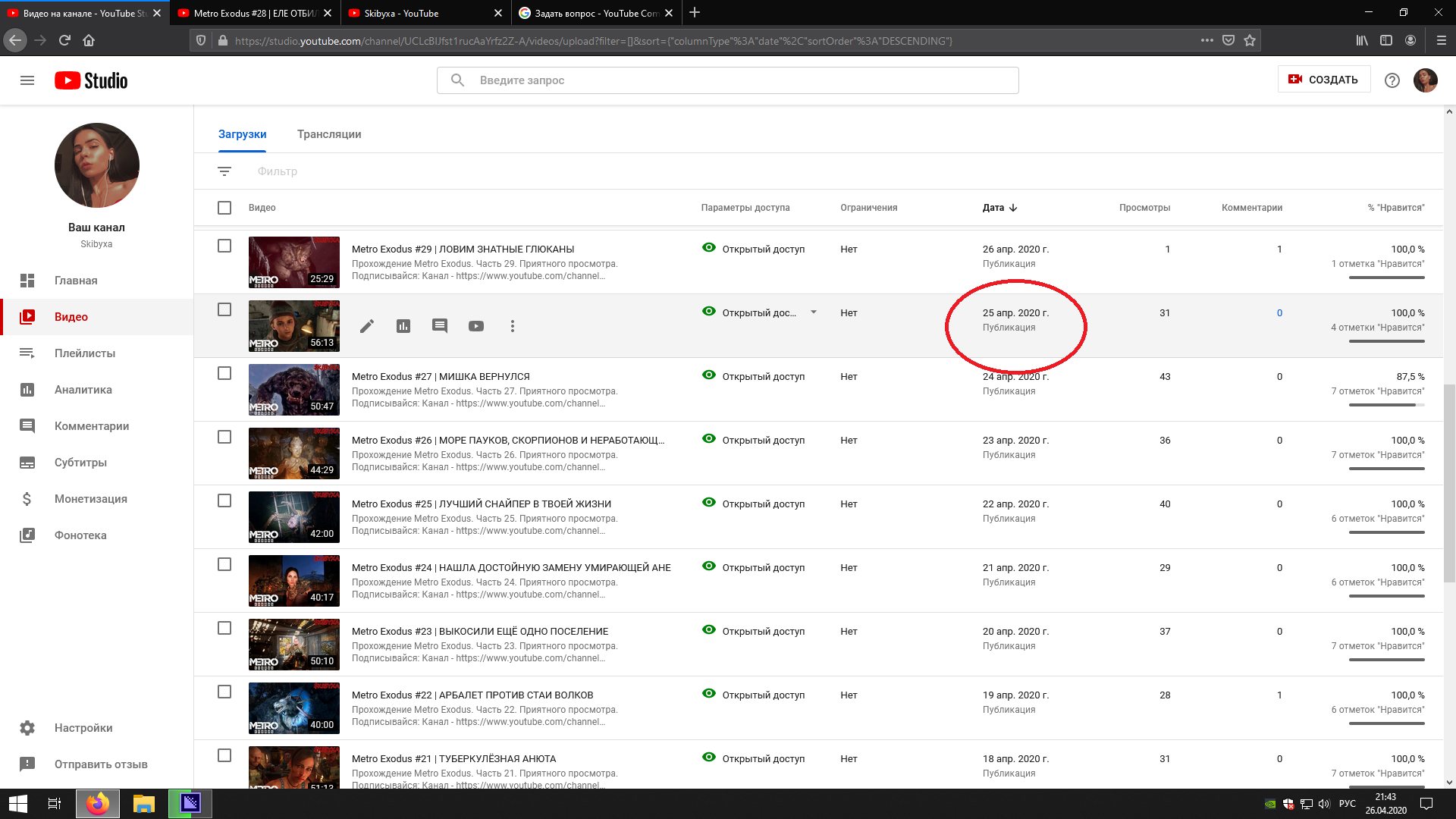This screenshot has width=1456, height=819.
Task: Open thumbnail of Metro Exodus #23
Action: click(x=294, y=645)
